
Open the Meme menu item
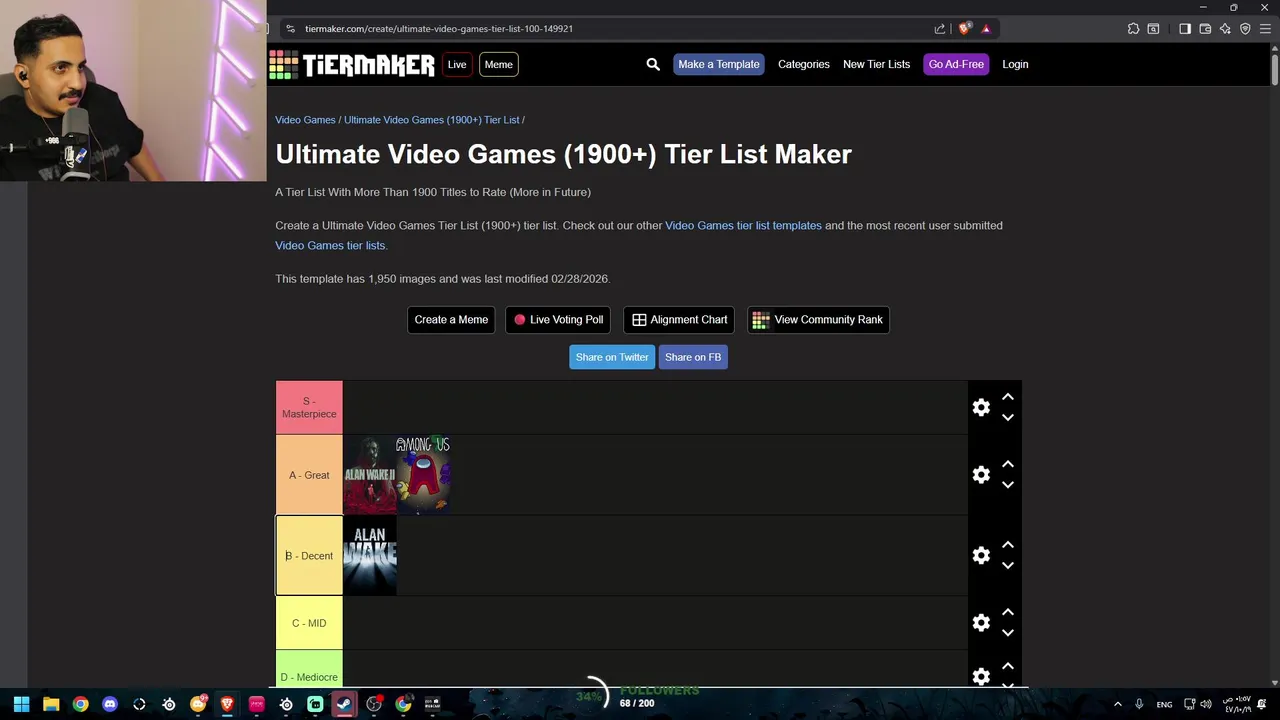click(x=498, y=64)
